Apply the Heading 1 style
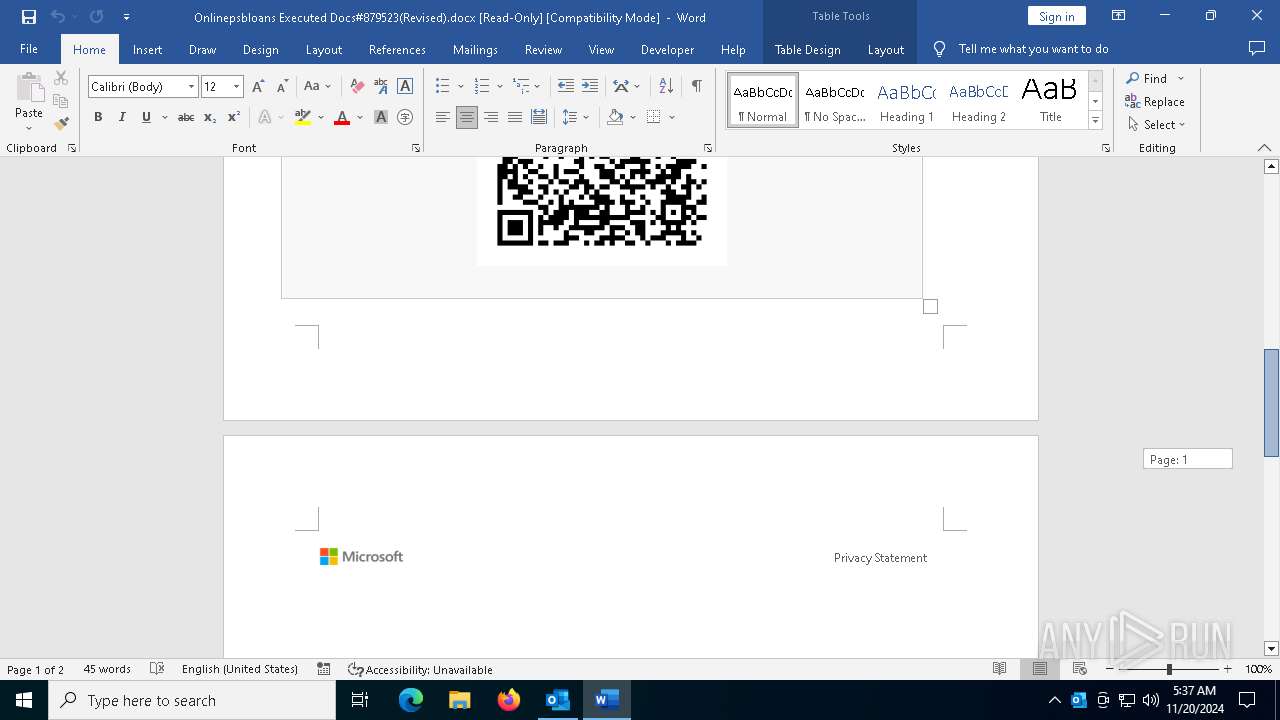The image size is (1280, 720). (907, 100)
